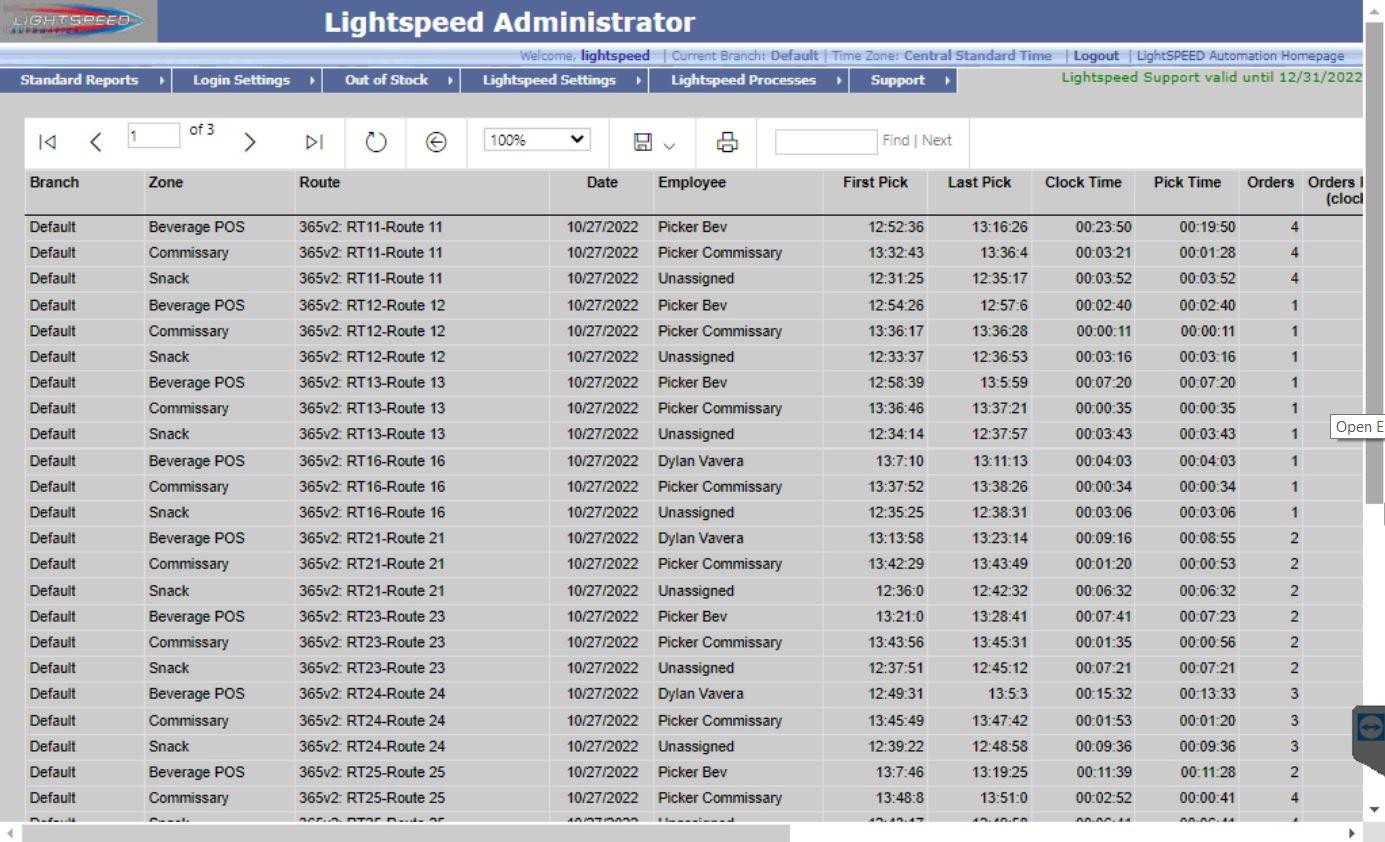Click the Branch column header
Image resolution: width=1385 pixels, height=842 pixels.
(54, 183)
